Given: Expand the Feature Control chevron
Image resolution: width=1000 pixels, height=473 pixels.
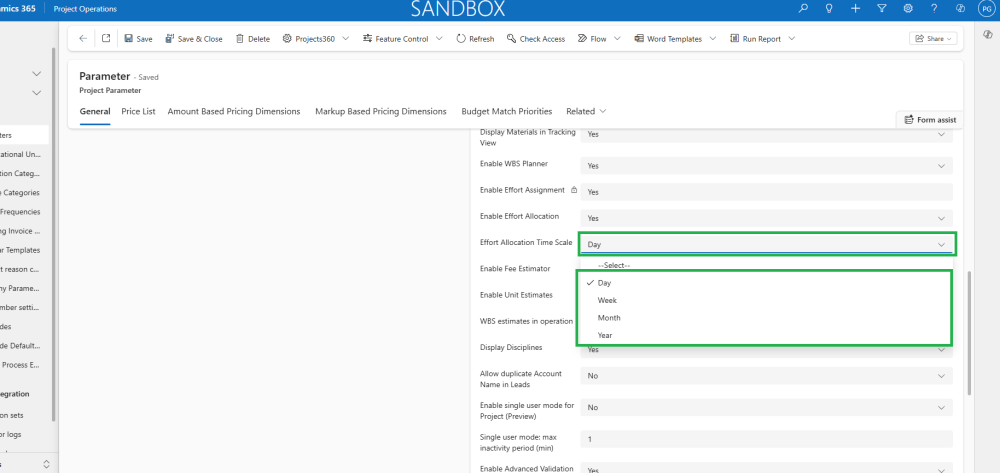Looking at the screenshot, I should click(439, 39).
